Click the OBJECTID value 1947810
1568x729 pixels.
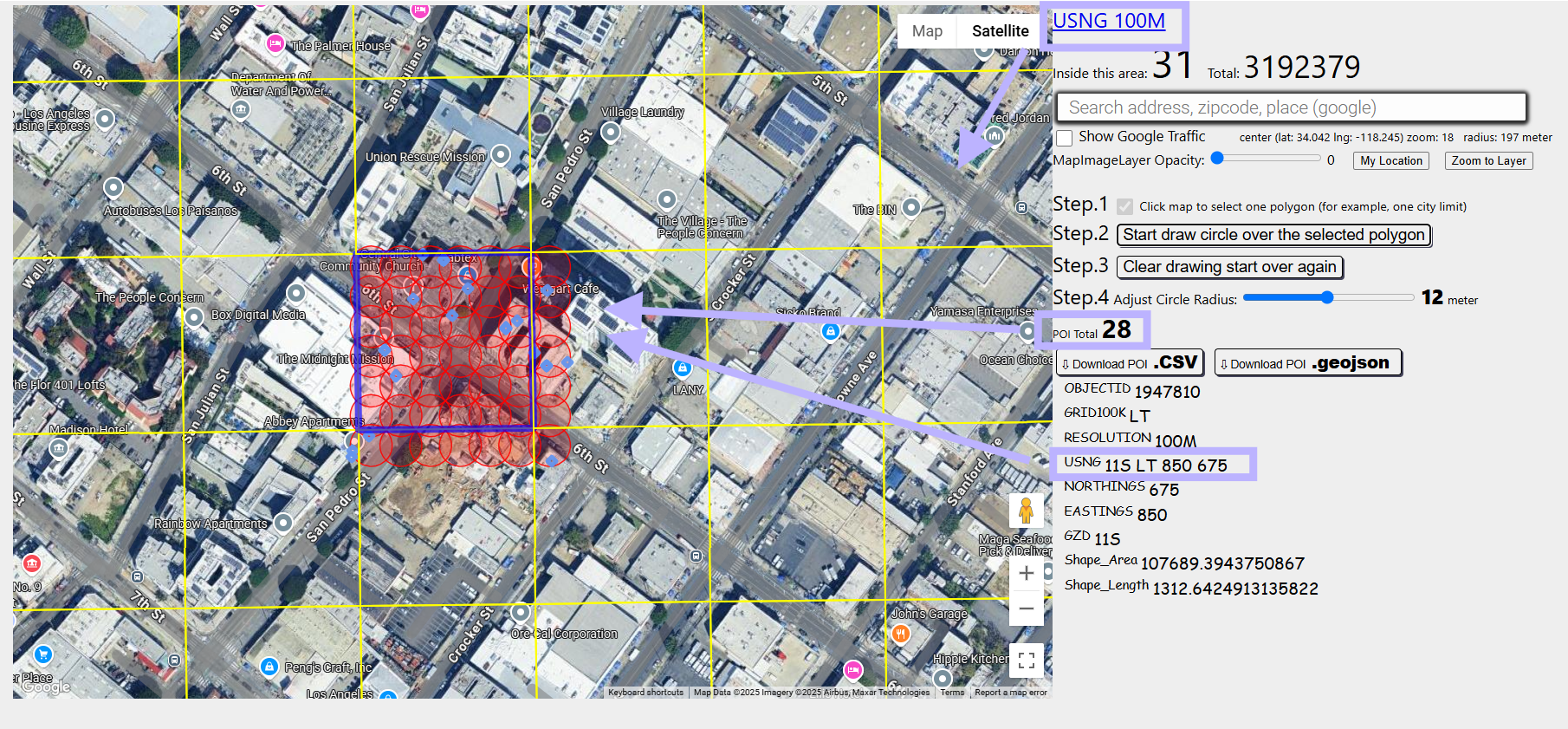(1167, 392)
